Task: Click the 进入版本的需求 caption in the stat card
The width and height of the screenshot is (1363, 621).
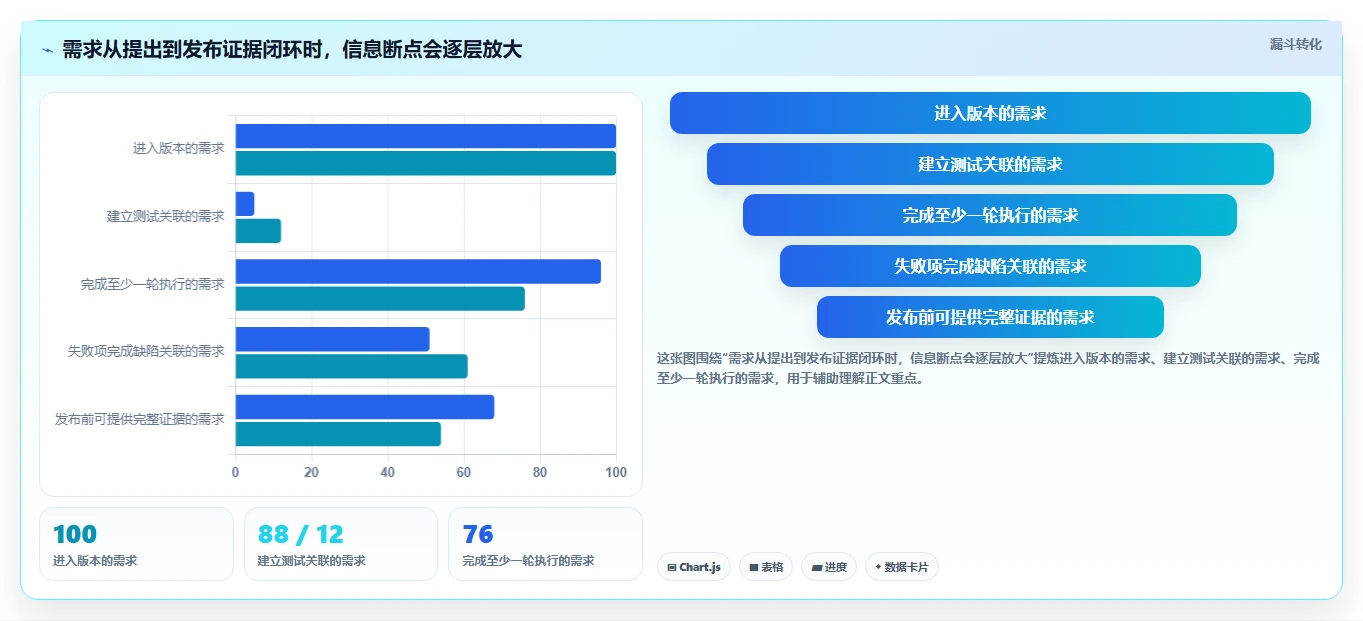Action: [95, 561]
